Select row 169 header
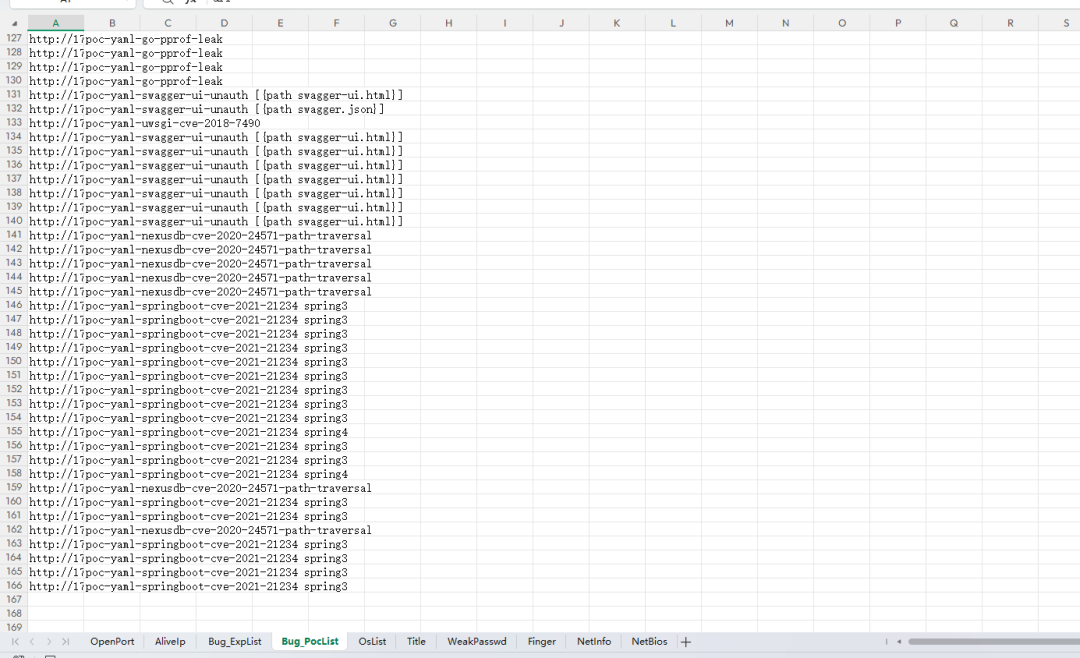This screenshot has height=658, width=1080. click(14, 628)
